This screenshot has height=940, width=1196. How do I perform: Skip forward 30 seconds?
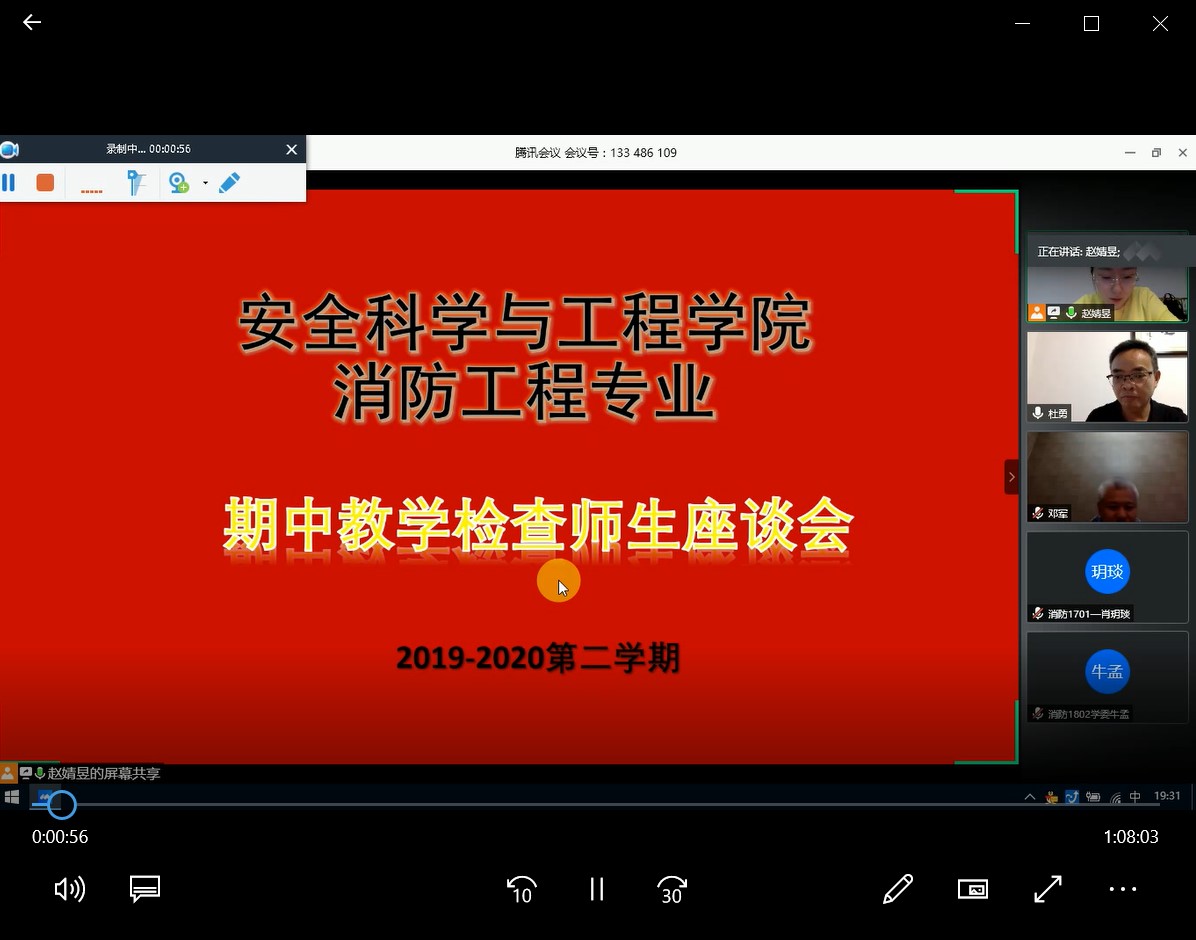672,889
